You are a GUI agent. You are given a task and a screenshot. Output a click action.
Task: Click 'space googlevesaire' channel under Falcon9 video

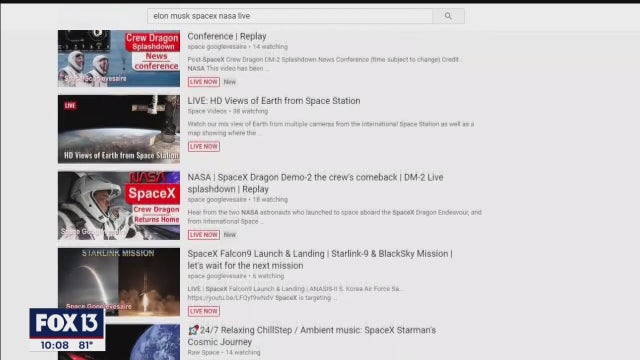(217, 276)
